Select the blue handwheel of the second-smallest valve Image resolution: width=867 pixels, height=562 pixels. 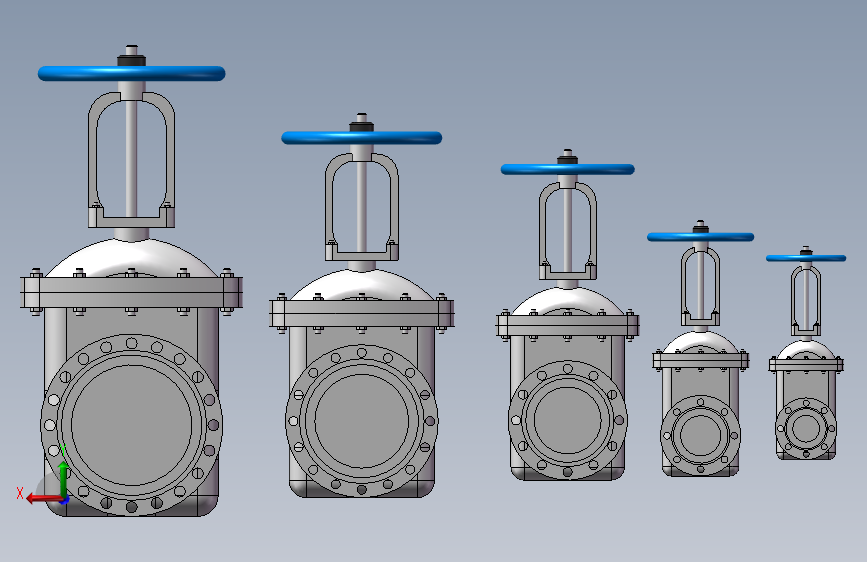(701, 237)
